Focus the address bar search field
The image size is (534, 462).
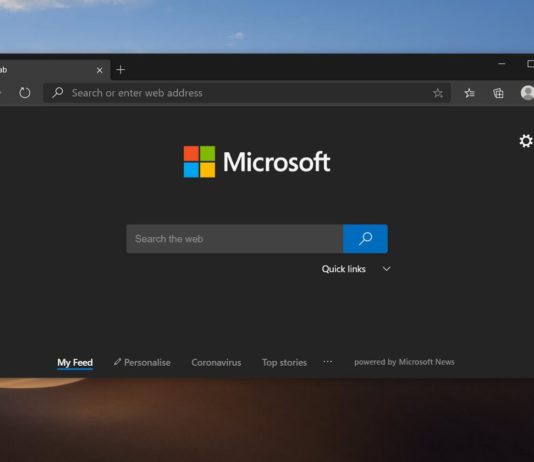coord(247,93)
